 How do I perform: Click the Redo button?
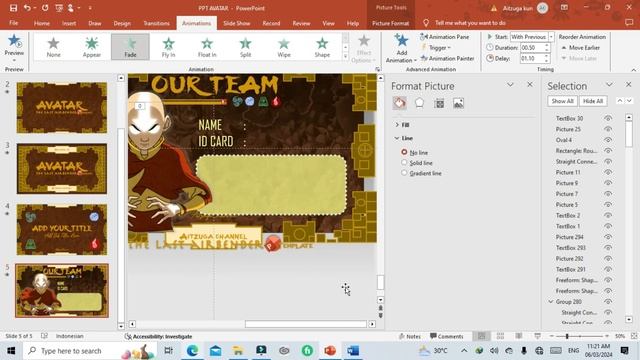coord(45,8)
